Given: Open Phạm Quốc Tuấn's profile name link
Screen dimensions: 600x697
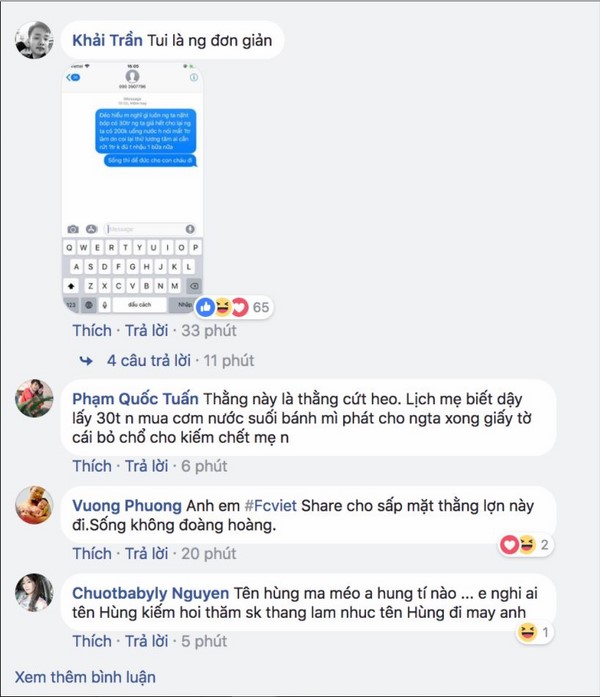Looking at the screenshot, I should (135, 399).
